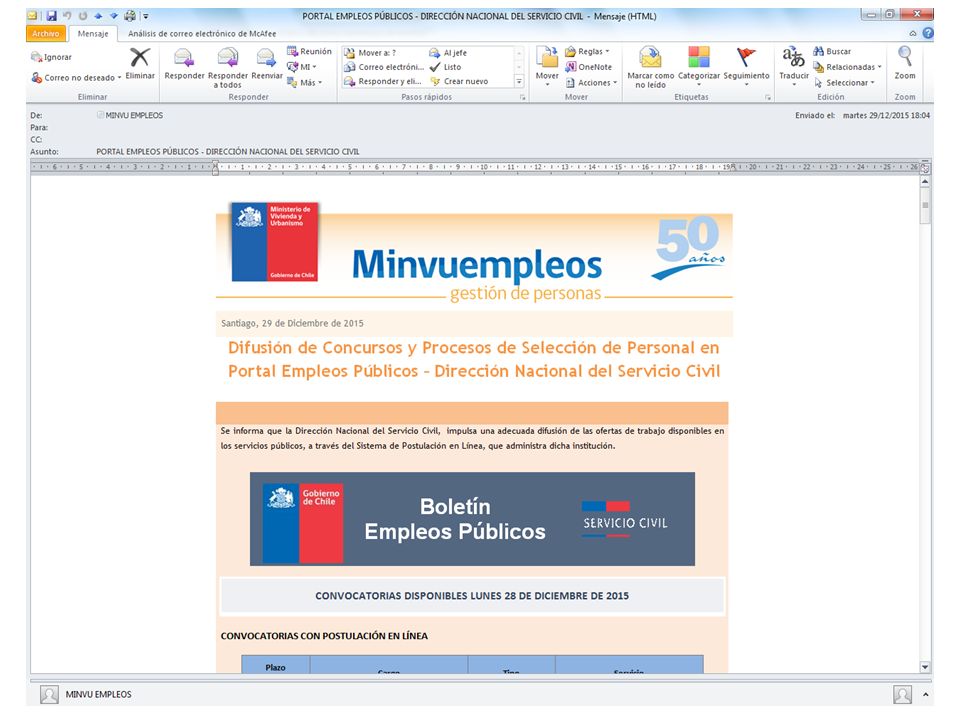The height and width of the screenshot is (720, 960).
Task: Click 'Crear nuevo' quick step
Action: point(459,81)
